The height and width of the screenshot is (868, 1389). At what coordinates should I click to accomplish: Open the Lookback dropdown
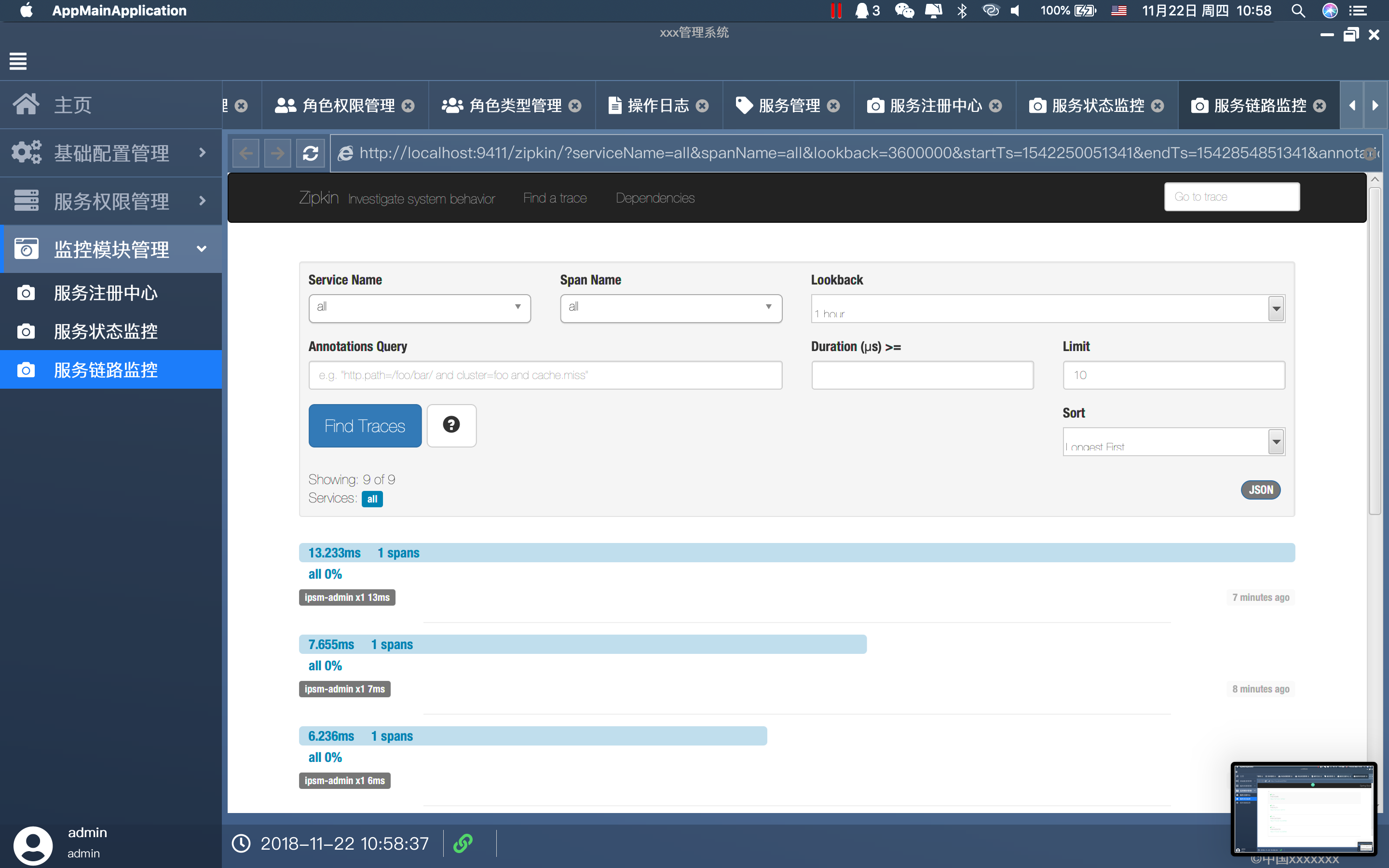1048,309
